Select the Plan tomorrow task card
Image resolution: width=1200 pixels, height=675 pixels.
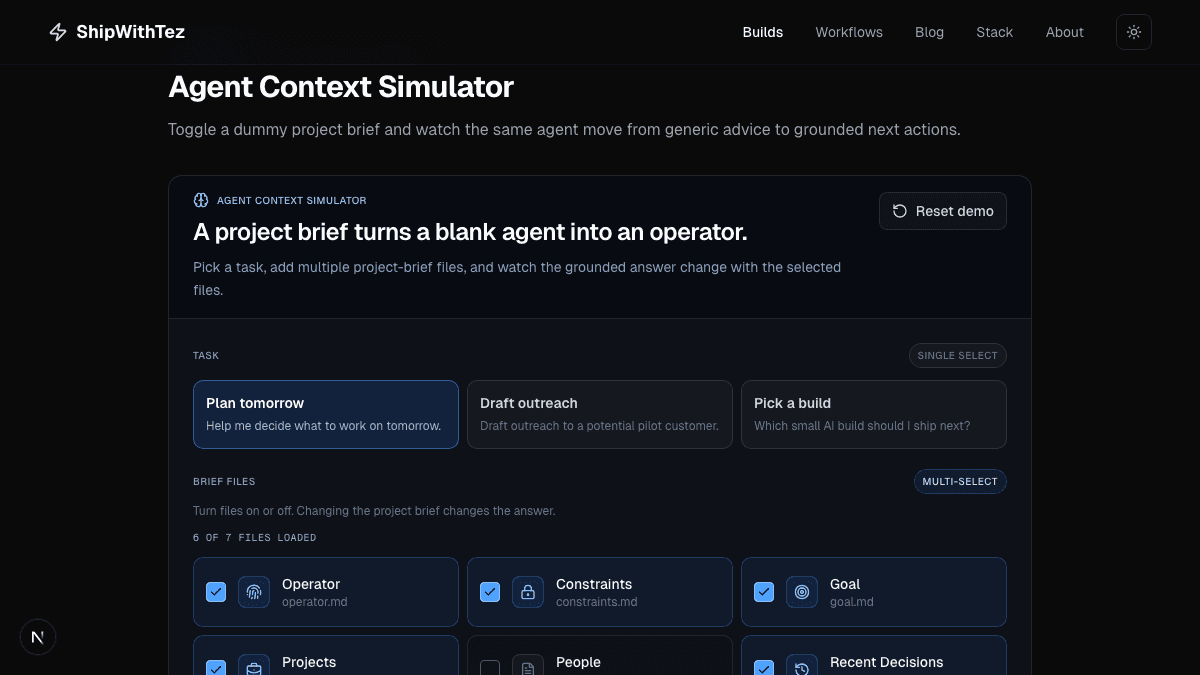point(326,414)
